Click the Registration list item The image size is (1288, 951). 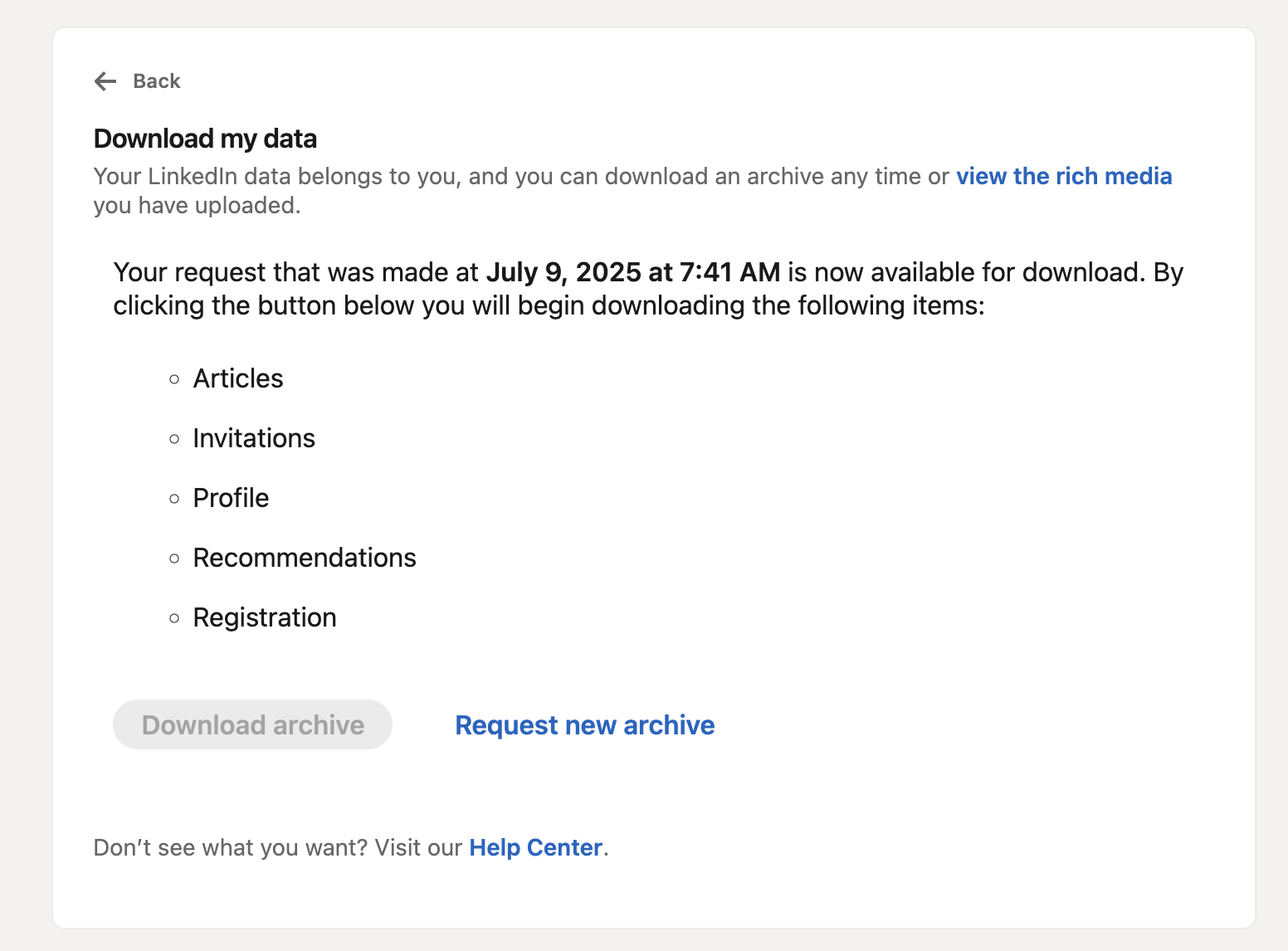click(265, 617)
